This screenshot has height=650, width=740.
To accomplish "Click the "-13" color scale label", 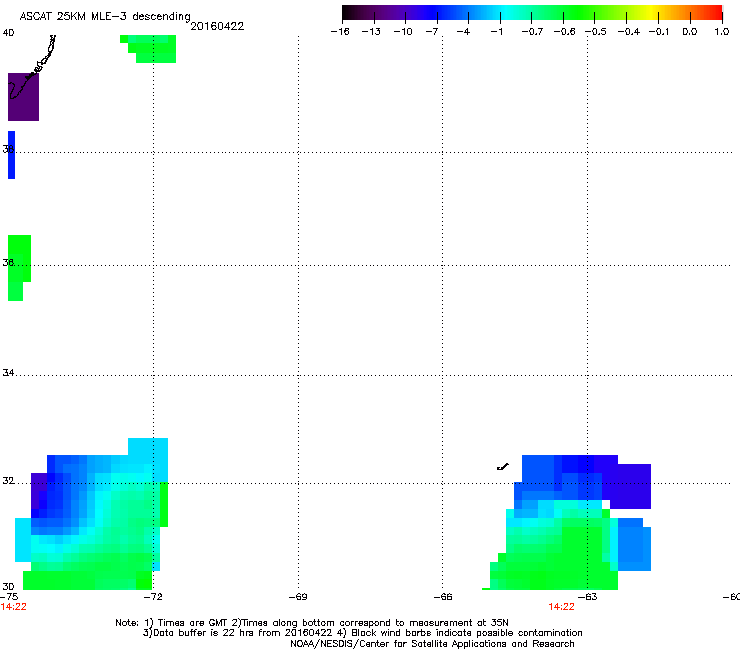I will (x=371, y=32).
